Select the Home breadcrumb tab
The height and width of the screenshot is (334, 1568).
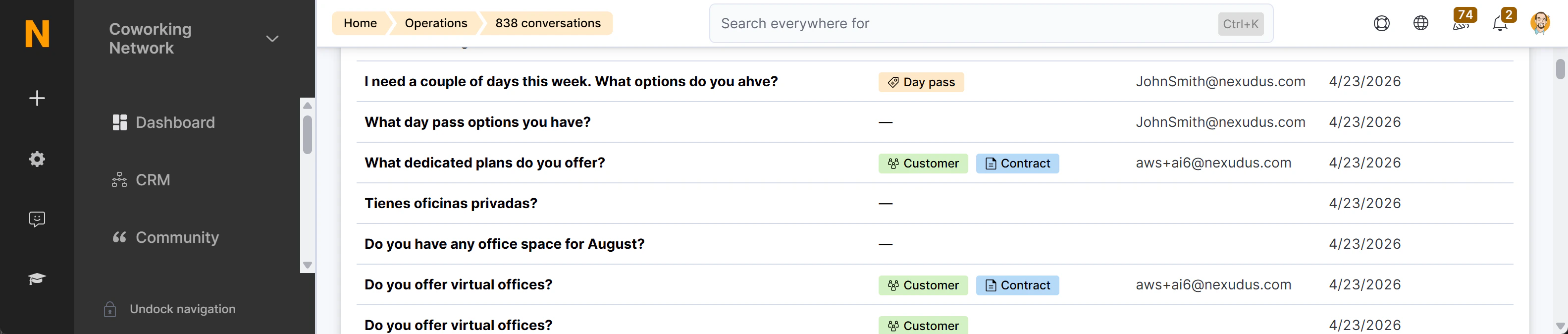point(360,23)
